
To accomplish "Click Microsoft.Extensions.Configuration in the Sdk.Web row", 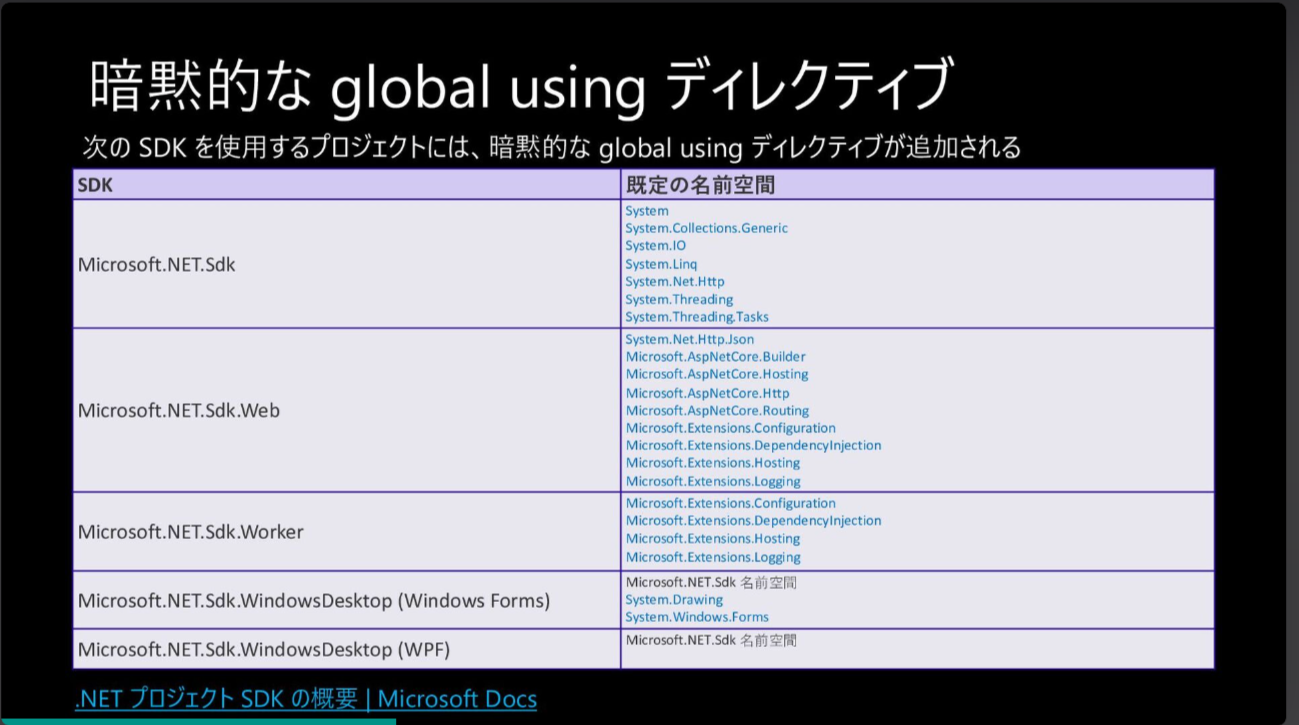I will pyautogui.click(x=730, y=428).
